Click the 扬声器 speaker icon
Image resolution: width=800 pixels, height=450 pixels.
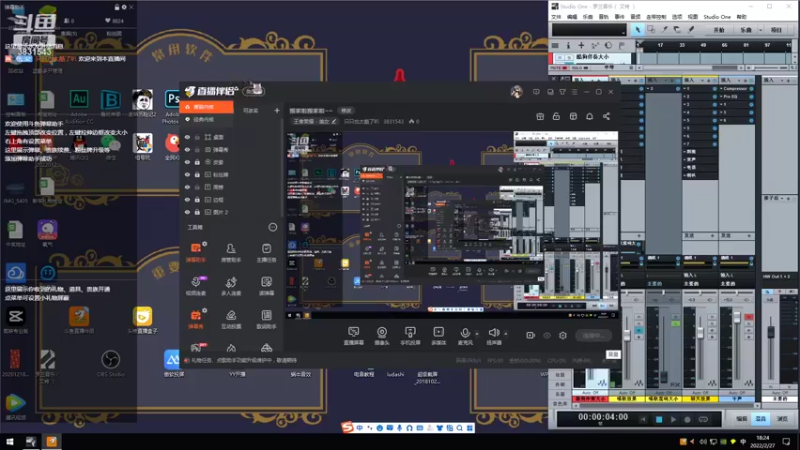pos(493,334)
